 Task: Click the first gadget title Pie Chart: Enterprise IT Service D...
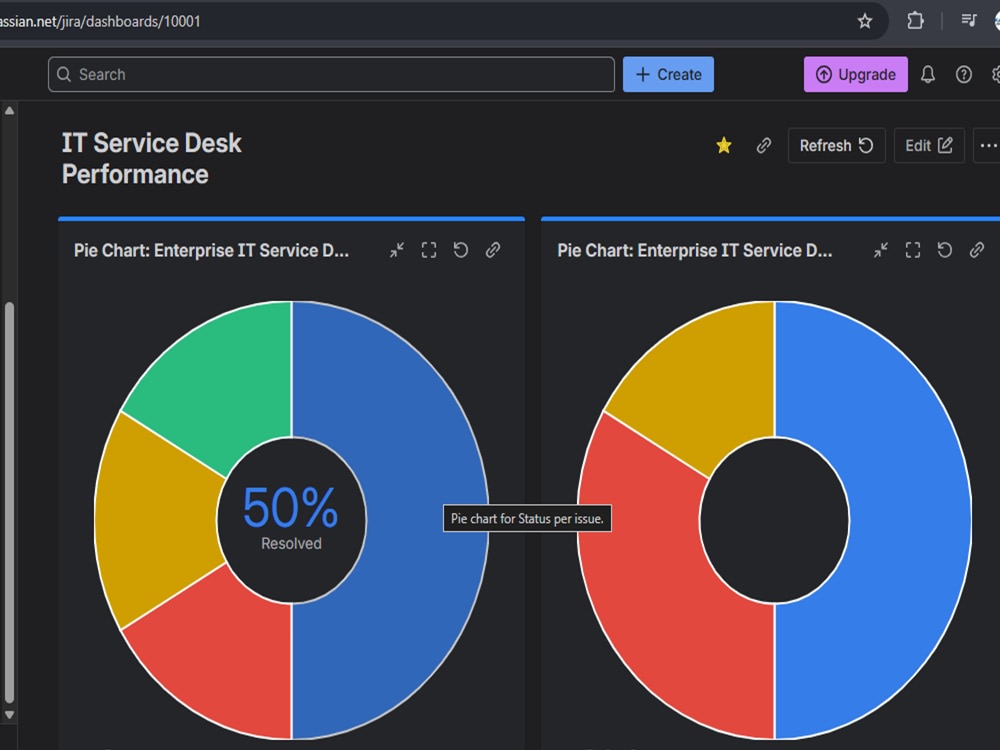(211, 250)
